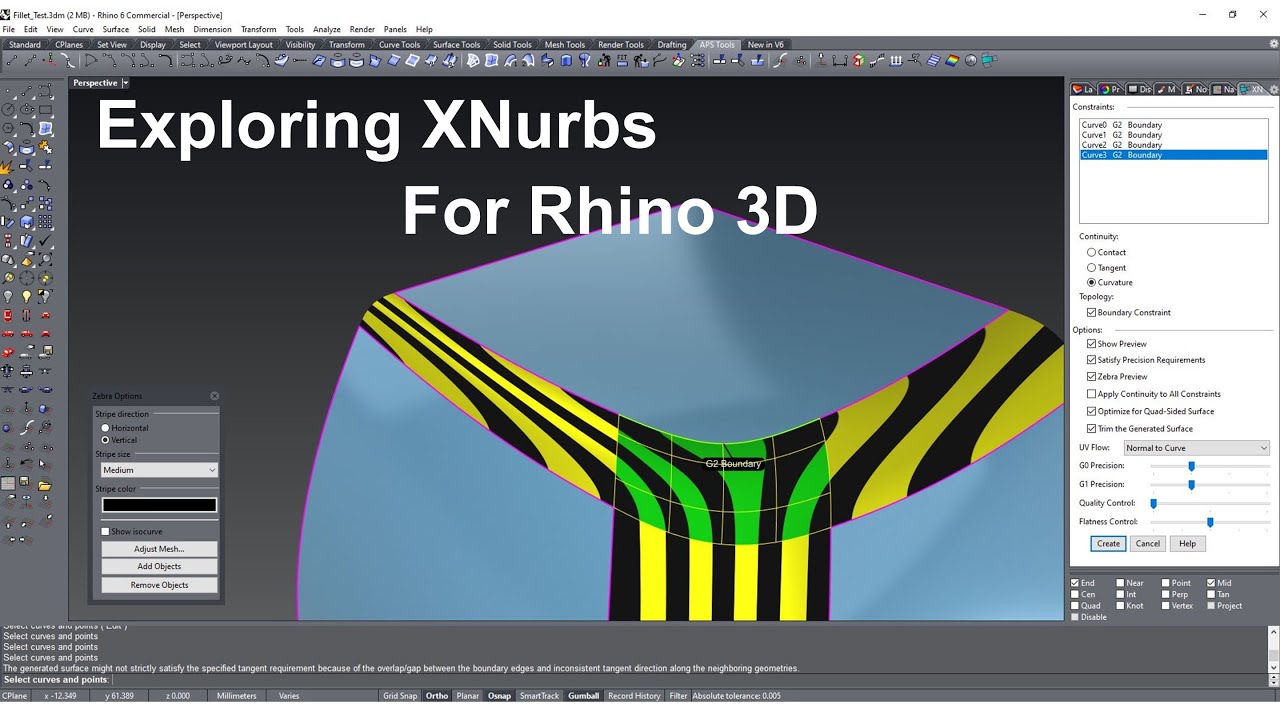Image resolution: width=1280 pixels, height=720 pixels.
Task: Click the yellow light bulb Show icon
Action: pyautogui.click(x=27, y=296)
